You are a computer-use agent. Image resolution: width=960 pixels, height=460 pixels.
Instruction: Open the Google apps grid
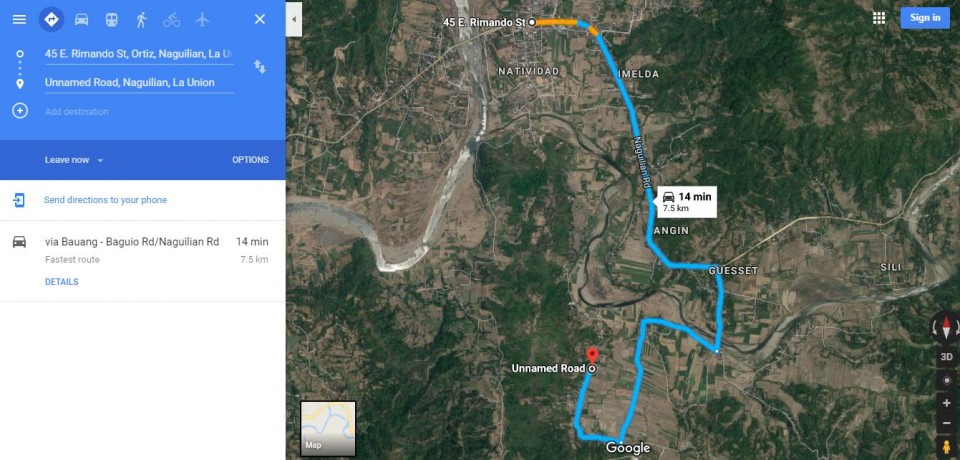pos(879,18)
